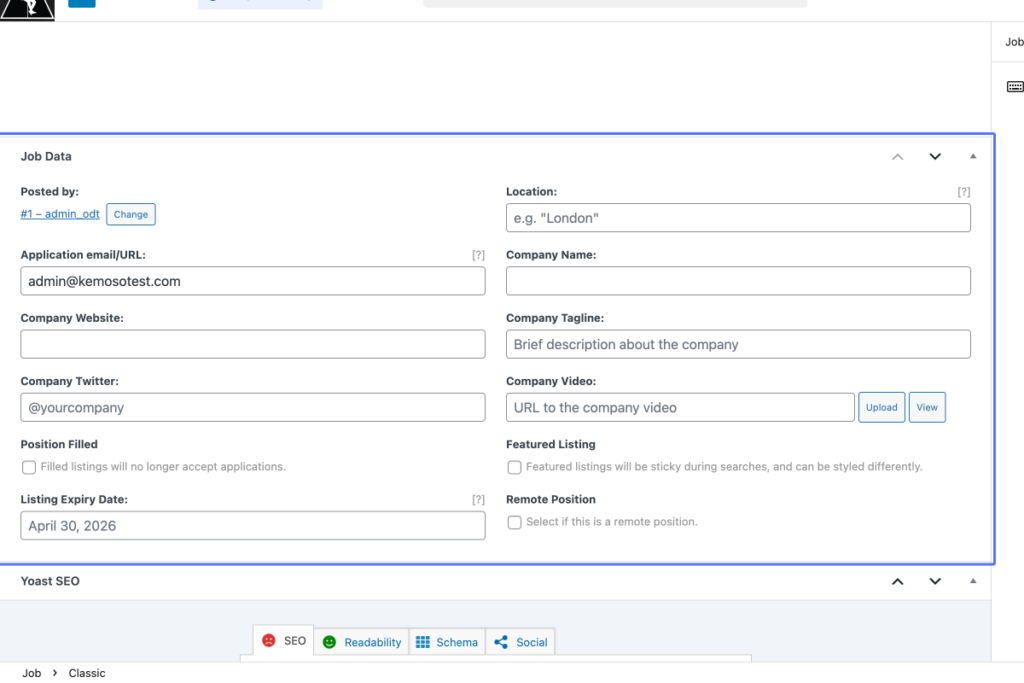Viewport: 1024px width, 683px height.
Task: Open the Listing Expiry Date field
Action: [x=253, y=526]
